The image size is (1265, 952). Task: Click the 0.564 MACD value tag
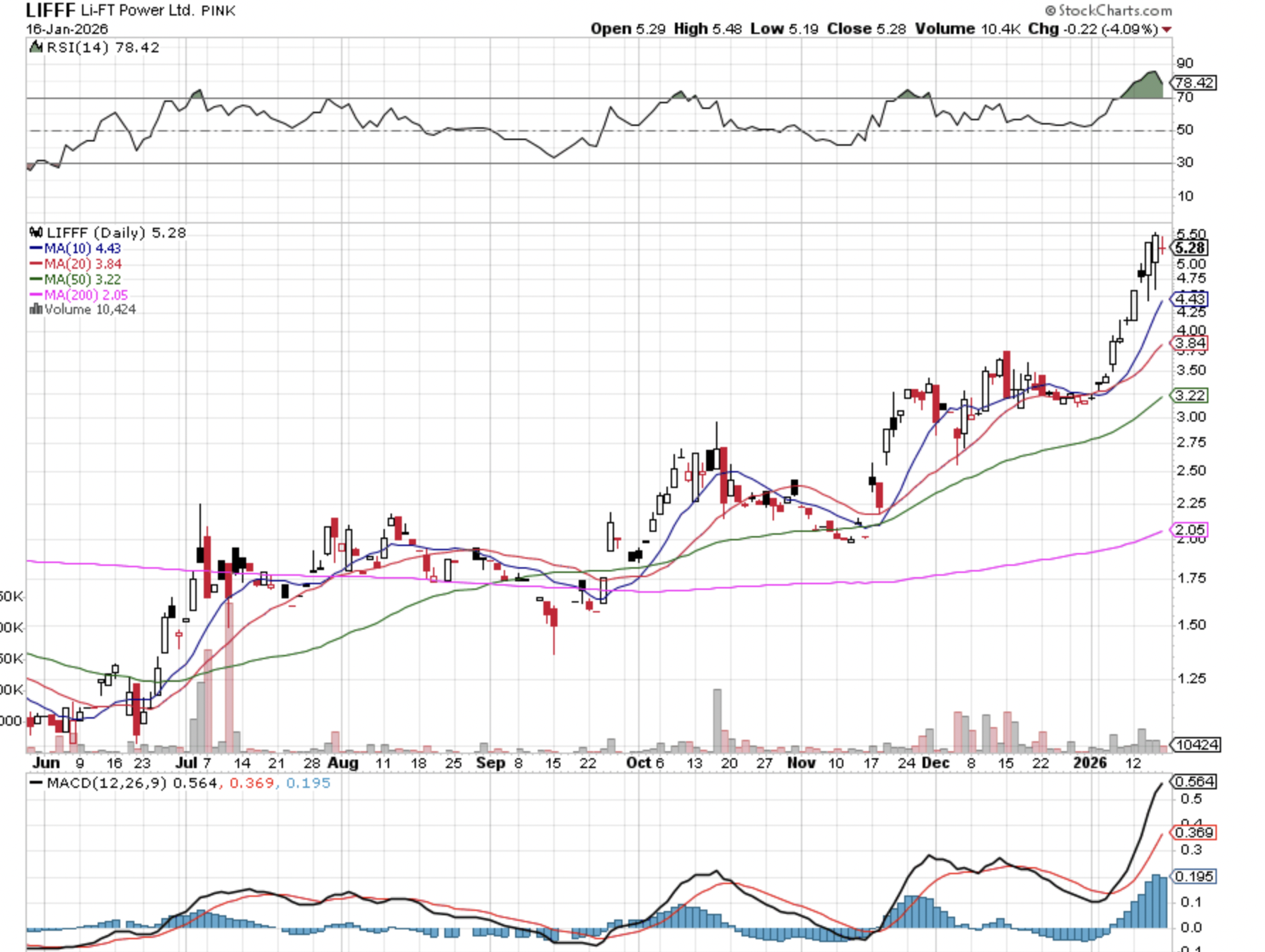[1194, 782]
